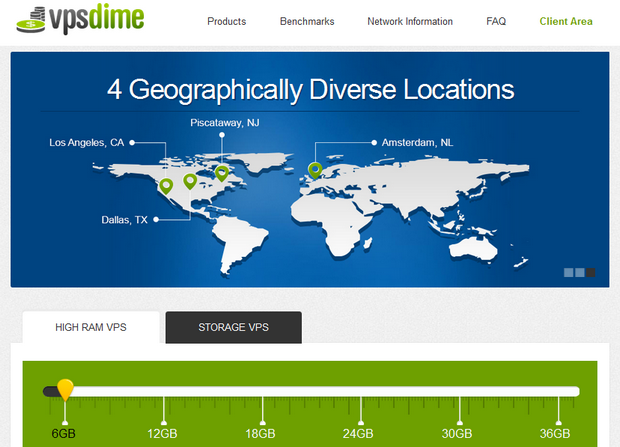Screen dimensions: 620x447
Task: Open Network Information page
Action: (x=410, y=21)
